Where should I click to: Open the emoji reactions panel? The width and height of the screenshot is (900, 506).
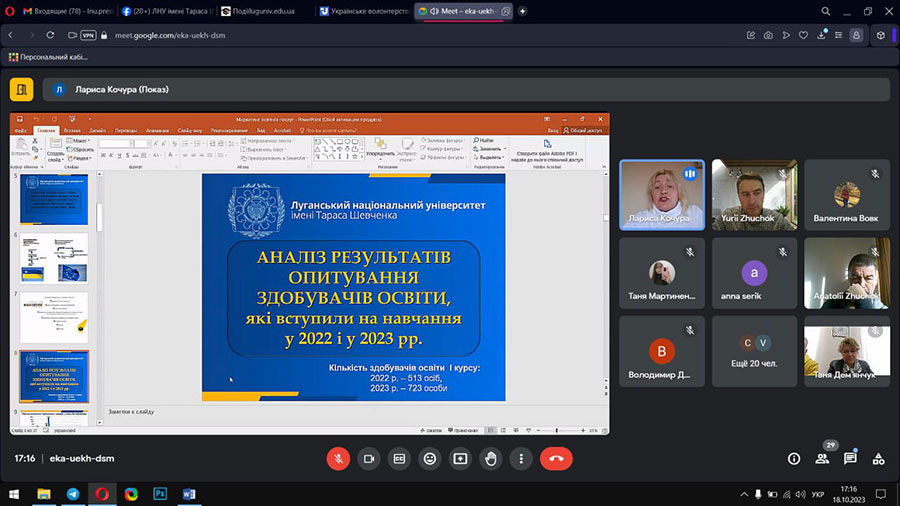coord(430,458)
